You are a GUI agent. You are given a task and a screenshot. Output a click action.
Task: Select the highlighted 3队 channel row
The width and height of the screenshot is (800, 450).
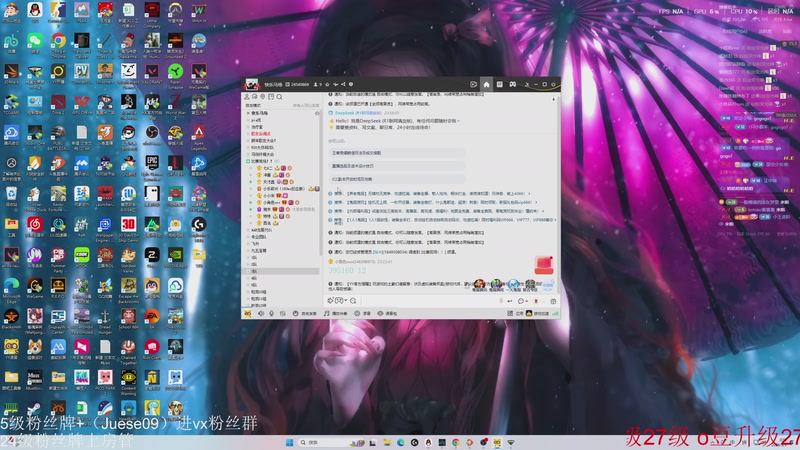(282, 271)
